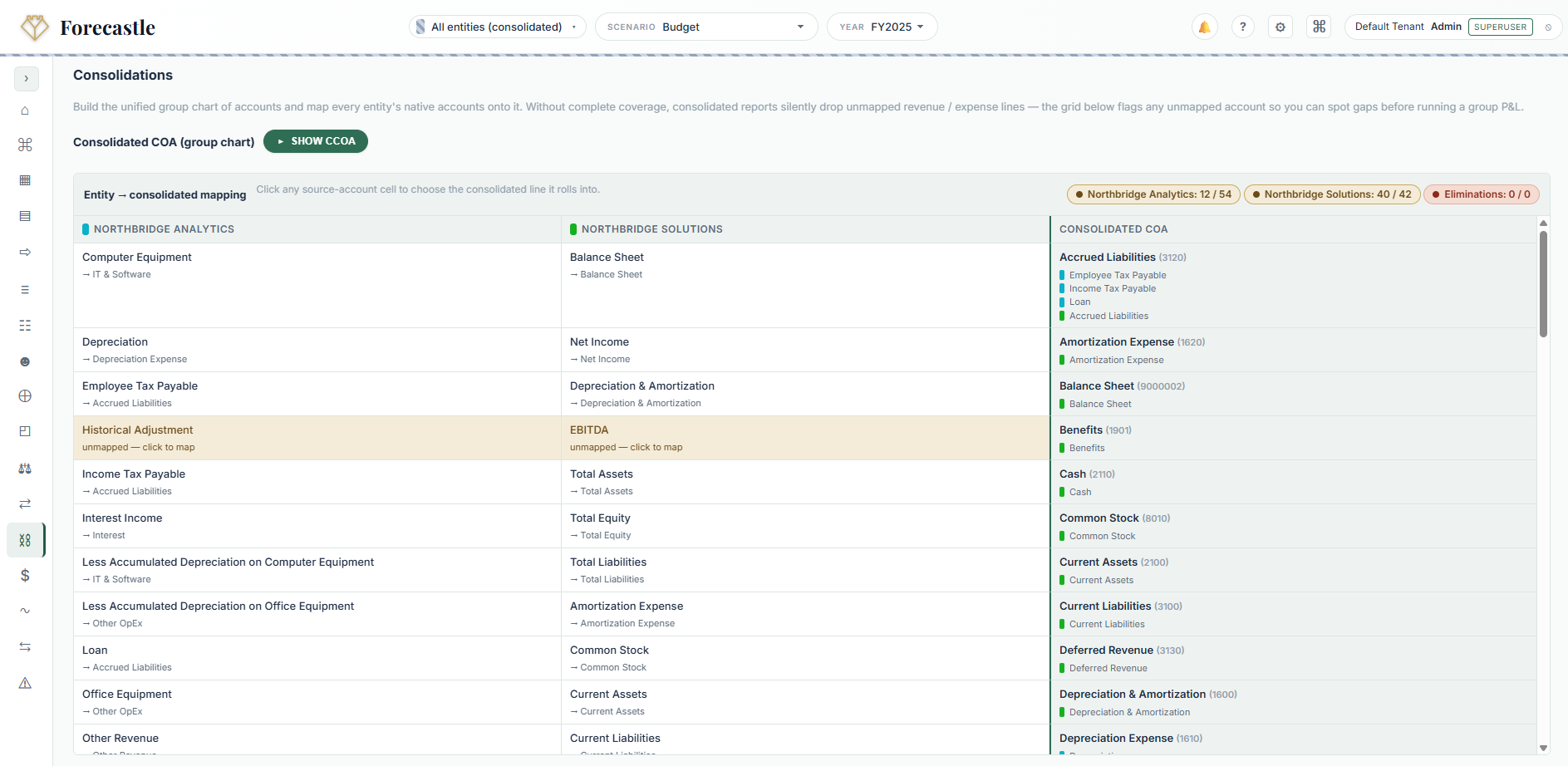Click the Office Equipment mapping cell
This screenshot has height=766, width=1568.
pyautogui.click(x=317, y=702)
